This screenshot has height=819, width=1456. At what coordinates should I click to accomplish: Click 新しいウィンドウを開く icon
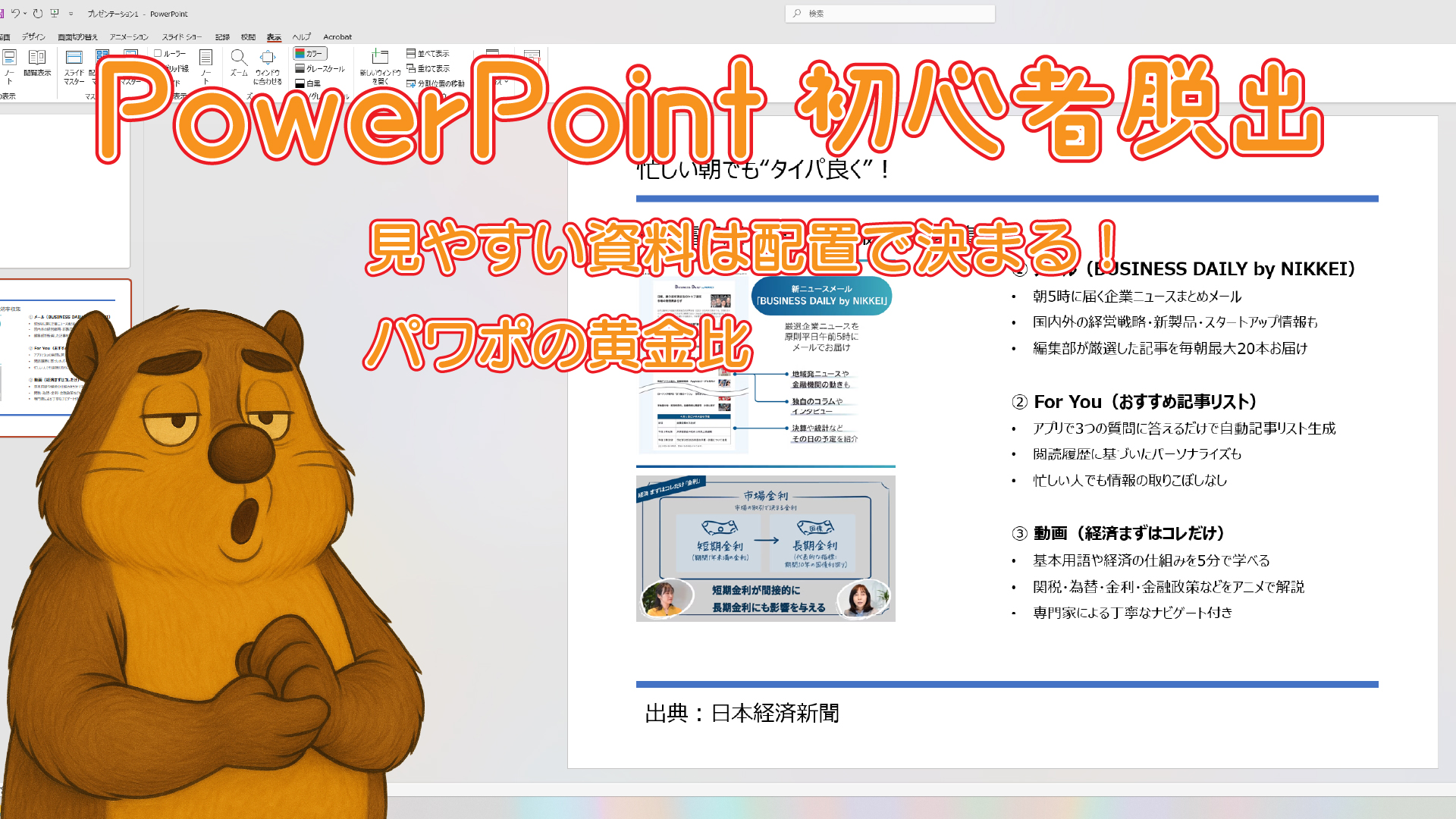pyautogui.click(x=380, y=67)
